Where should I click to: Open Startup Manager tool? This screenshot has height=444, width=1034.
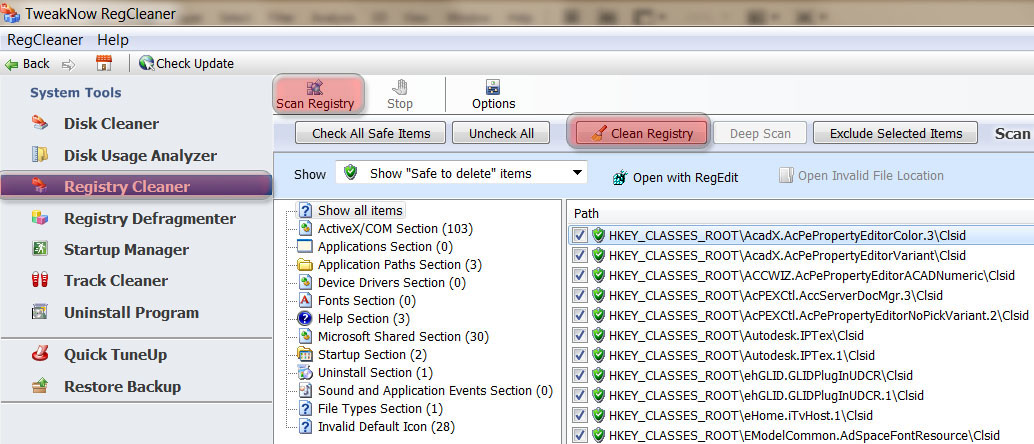[125, 250]
